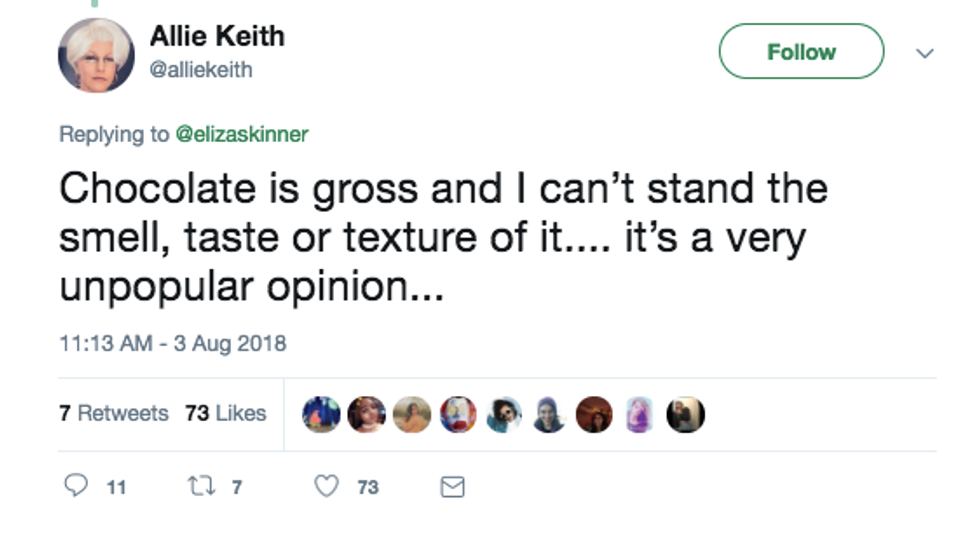Like the tweet with heart icon
The width and height of the screenshot is (980, 535).
326,487
